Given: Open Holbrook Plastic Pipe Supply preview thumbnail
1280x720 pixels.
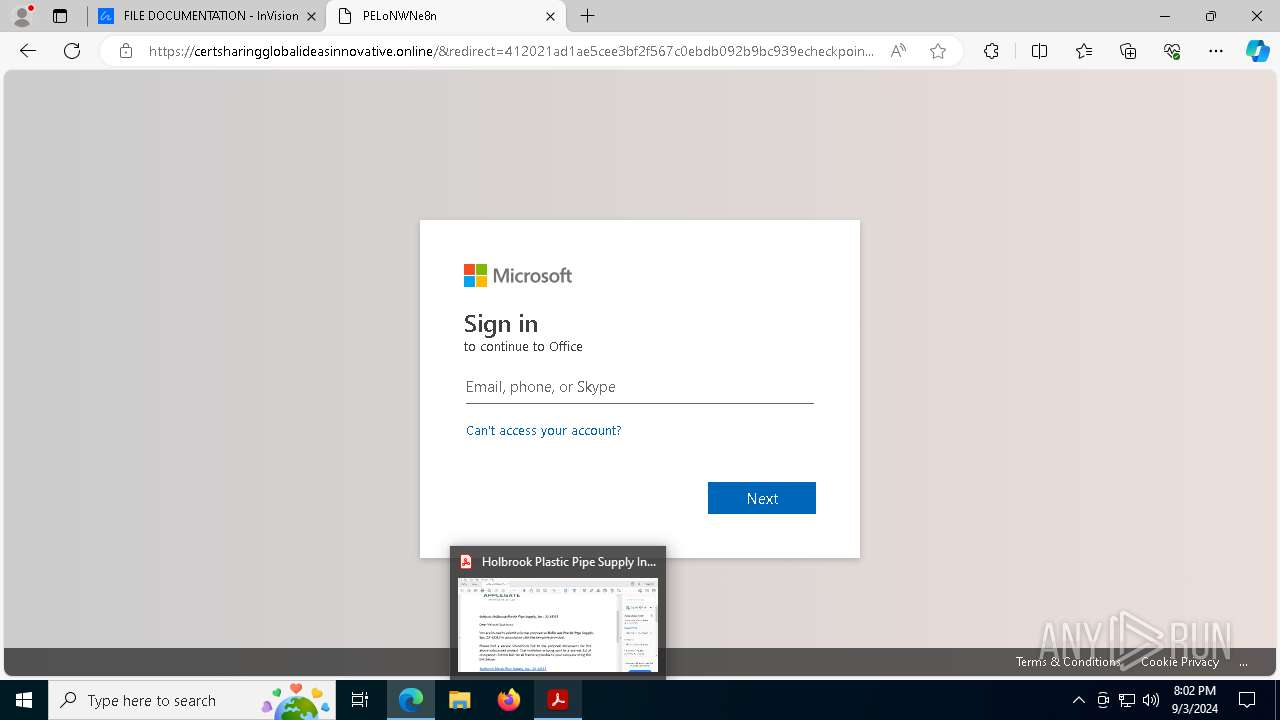Looking at the screenshot, I should point(558,613).
